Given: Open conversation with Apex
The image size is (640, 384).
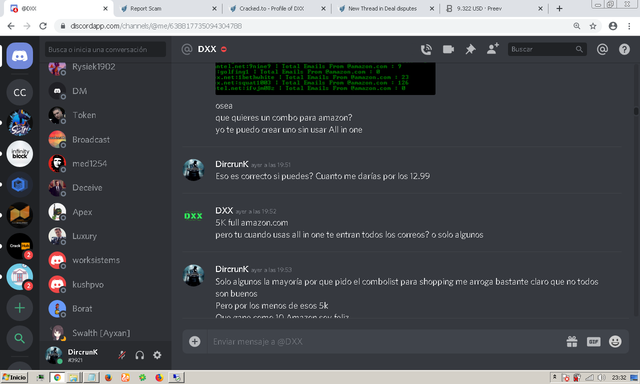Looking at the screenshot, I should pyautogui.click(x=105, y=212).
